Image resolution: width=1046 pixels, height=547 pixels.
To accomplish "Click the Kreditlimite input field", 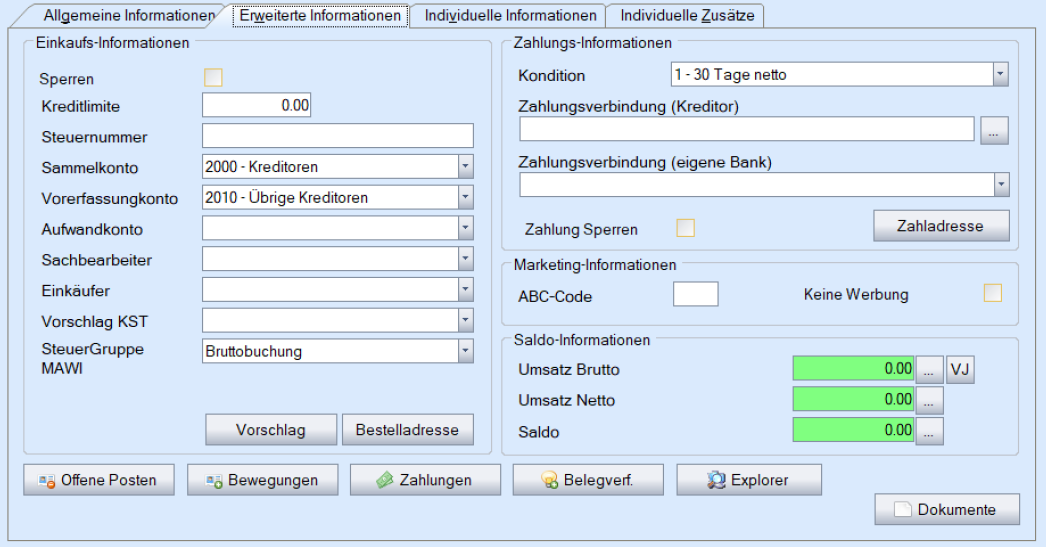I will click(x=257, y=105).
